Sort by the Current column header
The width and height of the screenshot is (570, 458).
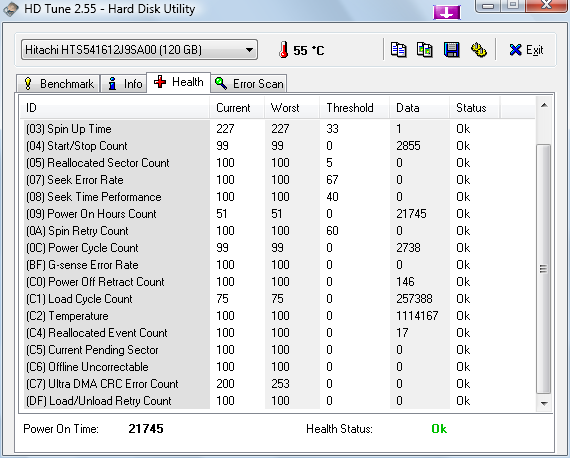point(237,108)
